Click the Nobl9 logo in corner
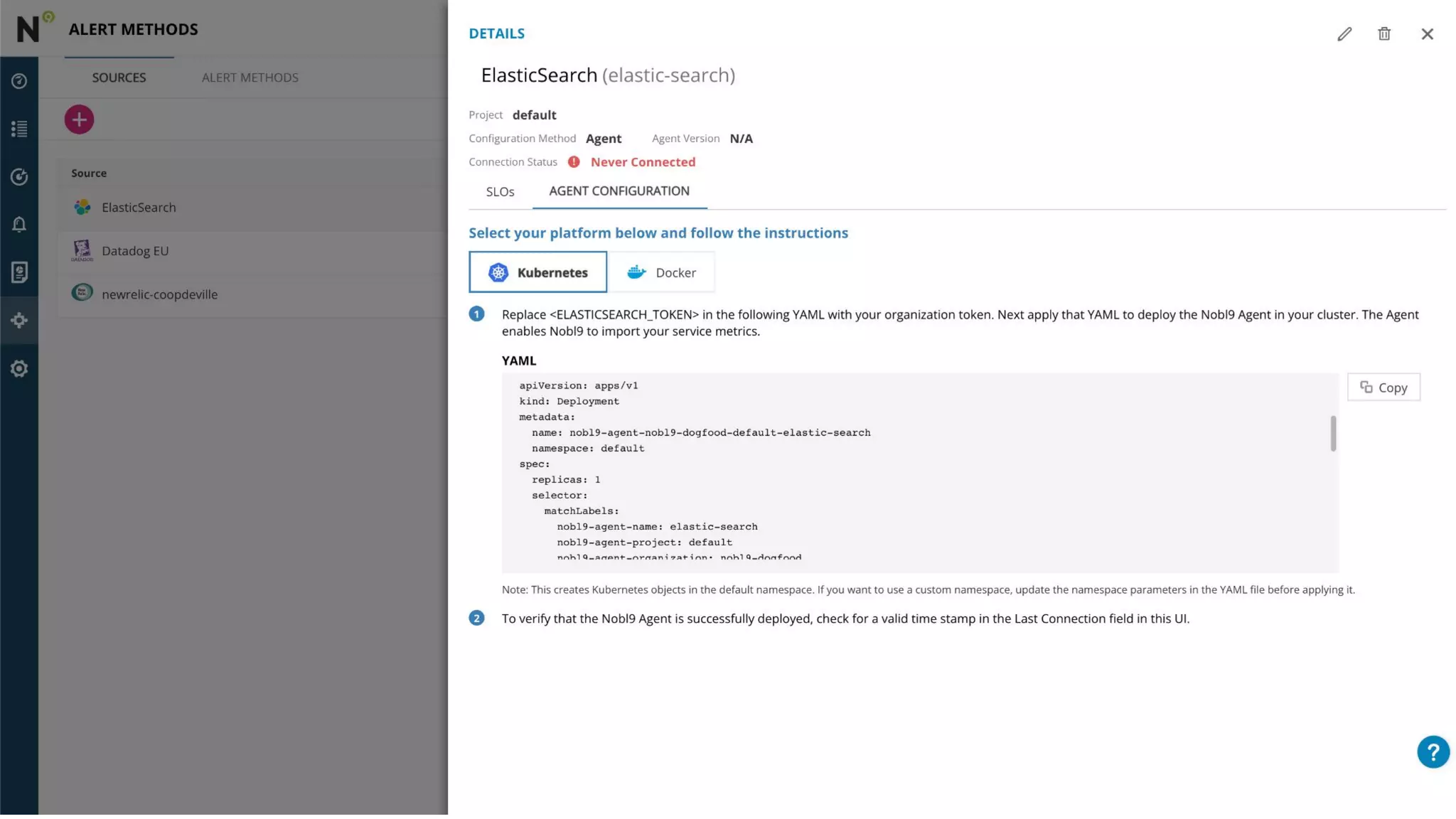This screenshot has height=819, width=1456. (28, 28)
